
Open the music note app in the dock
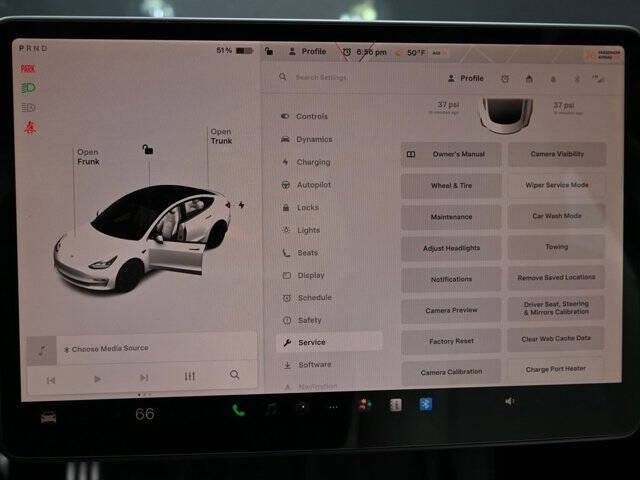pos(271,409)
